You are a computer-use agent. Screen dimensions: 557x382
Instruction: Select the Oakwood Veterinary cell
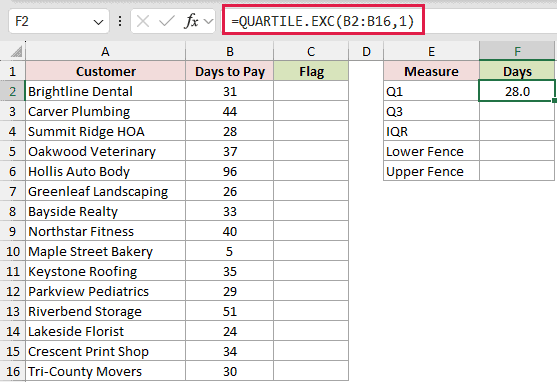[106, 151]
